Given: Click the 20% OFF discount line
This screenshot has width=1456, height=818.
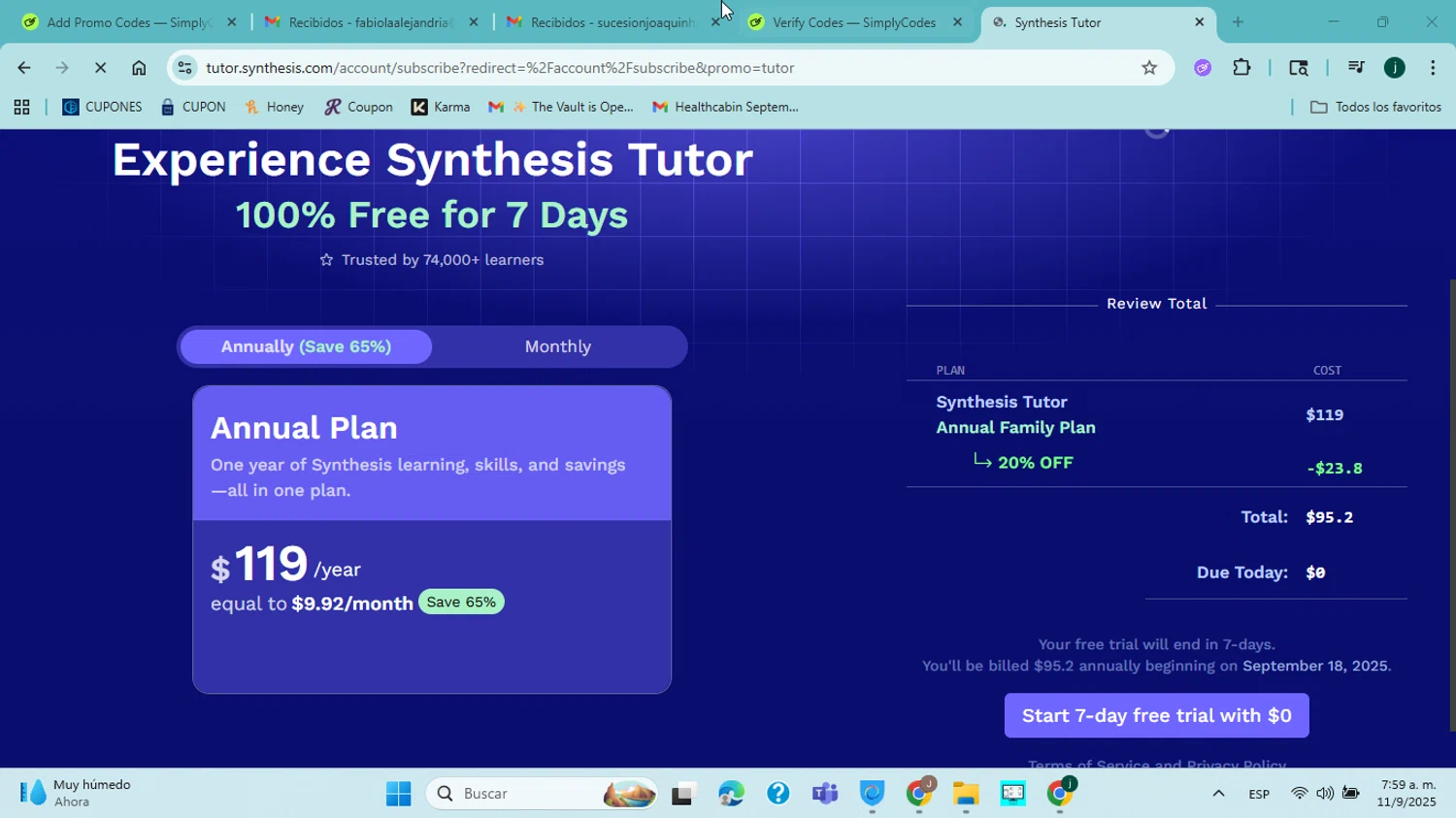Looking at the screenshot, I should tap(1023, 463).
